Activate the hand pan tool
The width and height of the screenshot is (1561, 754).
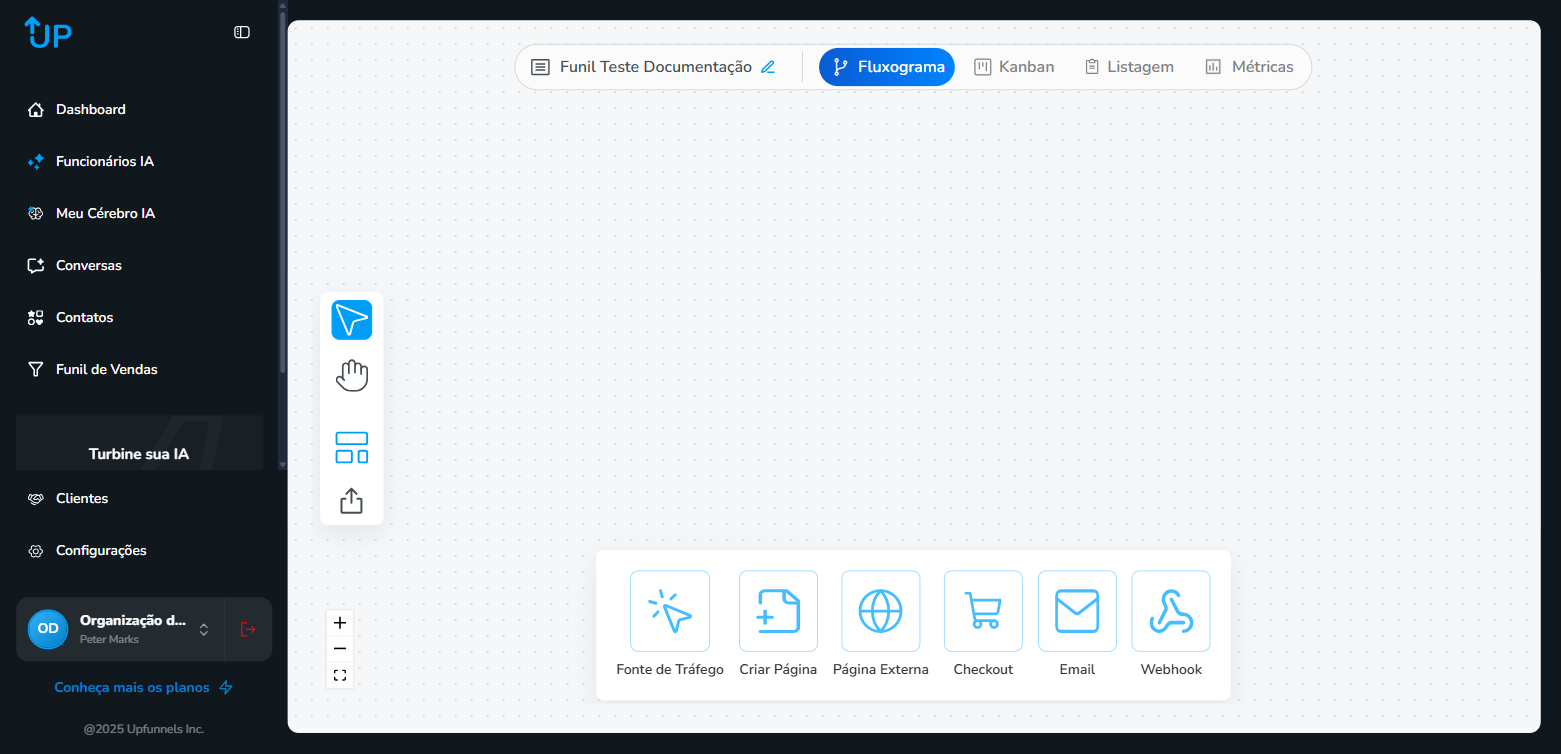tap(351, 376)
